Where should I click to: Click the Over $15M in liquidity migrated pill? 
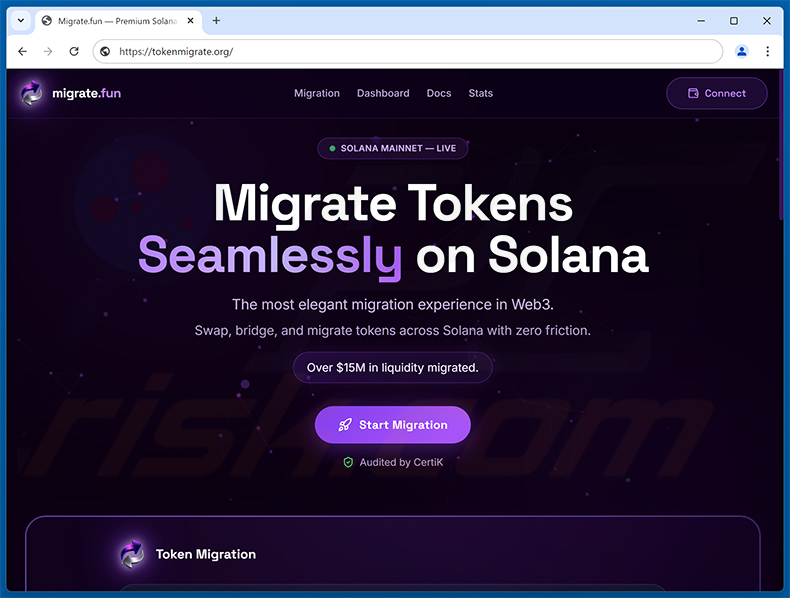point(392,368)
